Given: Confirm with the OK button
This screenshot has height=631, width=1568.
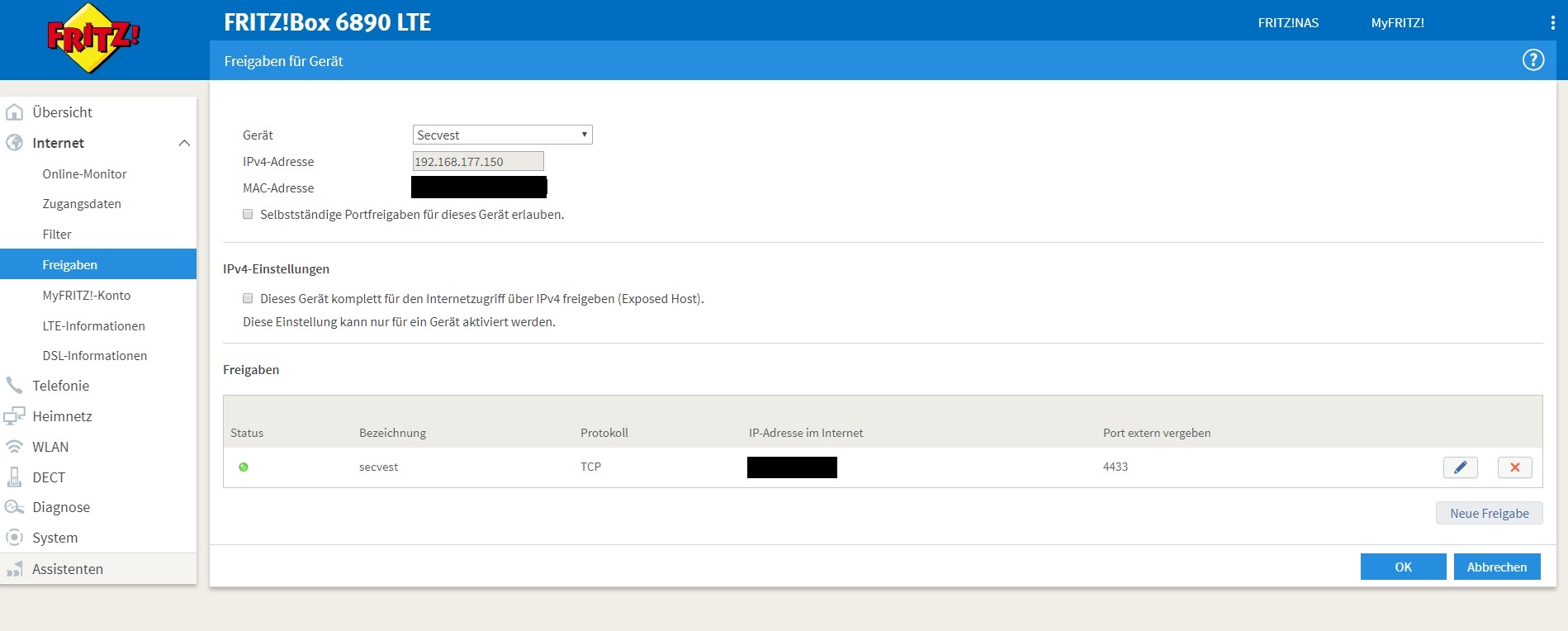Looking at the screenshot, I should point(1403,567).
